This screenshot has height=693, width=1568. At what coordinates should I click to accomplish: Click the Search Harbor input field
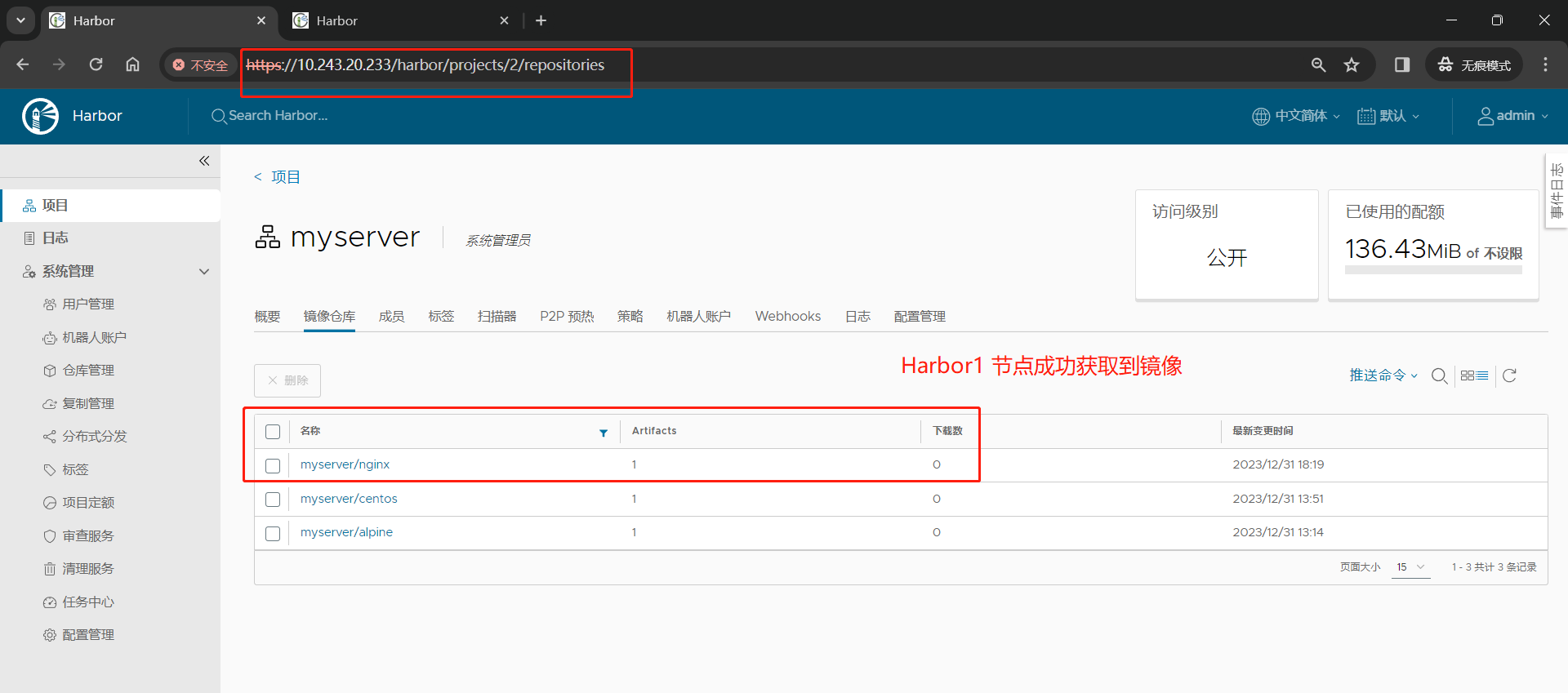click(x=278, y=116)
